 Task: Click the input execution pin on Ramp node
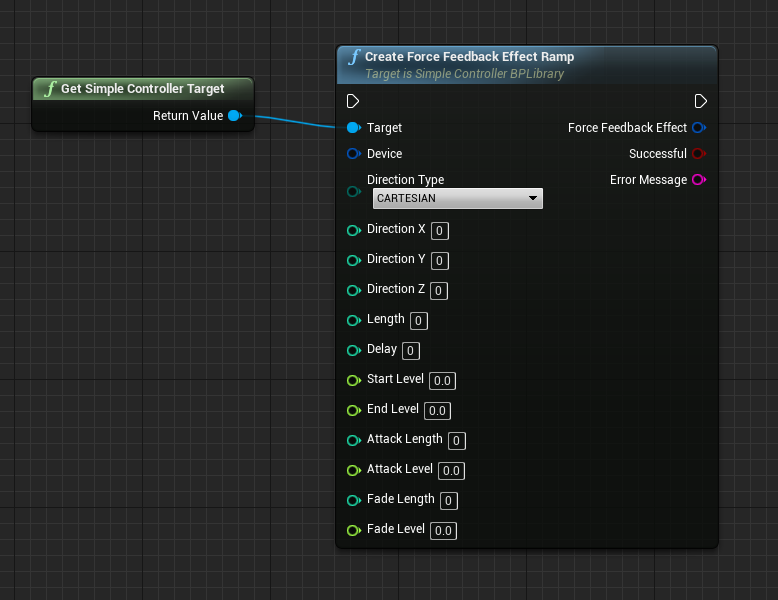pyautogui.click(x=353, y=101)
